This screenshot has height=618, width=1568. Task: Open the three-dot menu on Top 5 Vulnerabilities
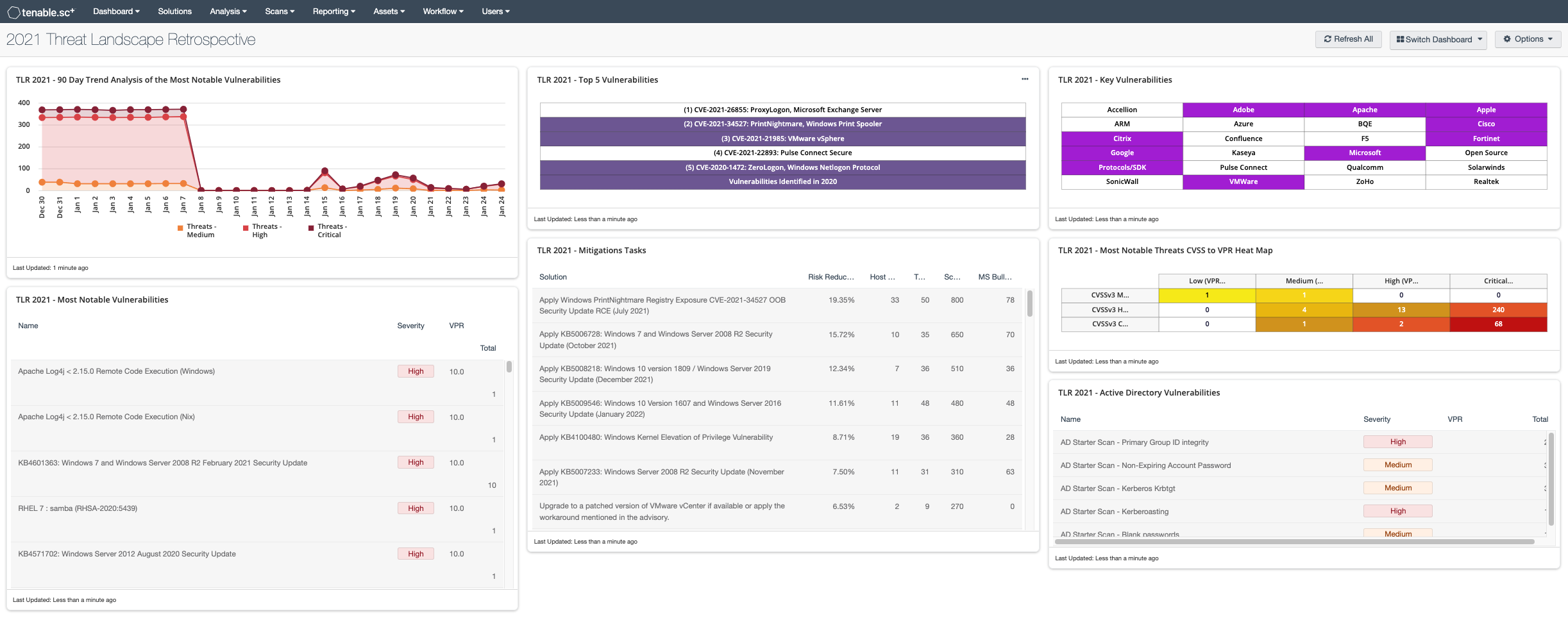(1025, 79)
